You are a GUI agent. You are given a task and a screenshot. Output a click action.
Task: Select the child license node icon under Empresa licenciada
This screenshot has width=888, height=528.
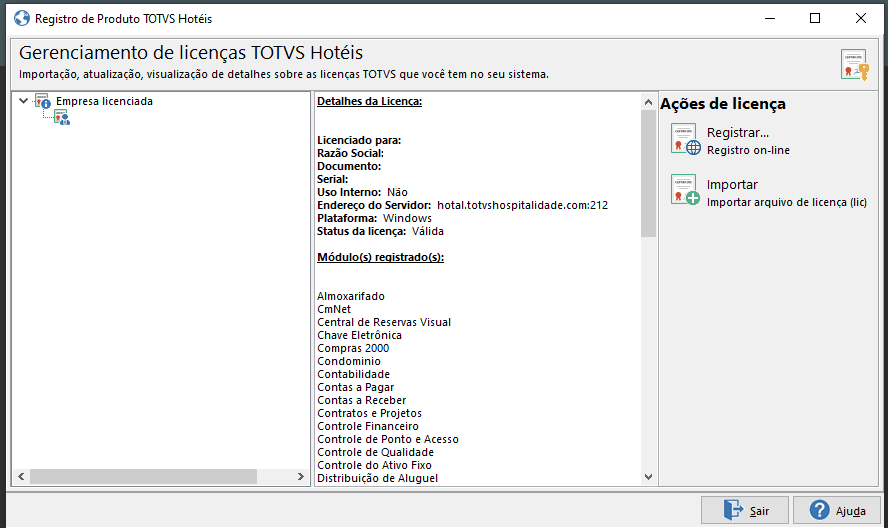[62, 117]
